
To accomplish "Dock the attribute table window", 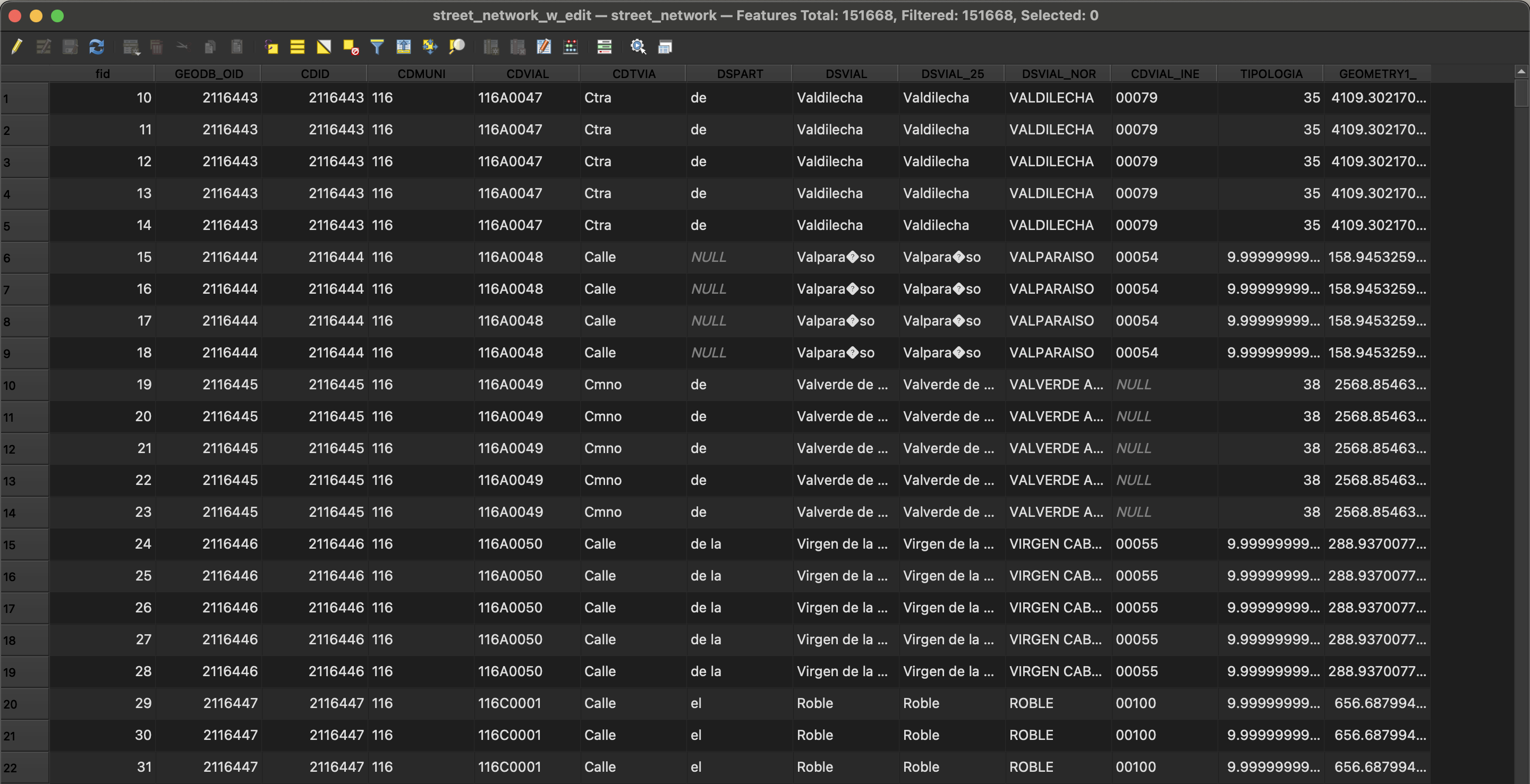I will (665, 46).
